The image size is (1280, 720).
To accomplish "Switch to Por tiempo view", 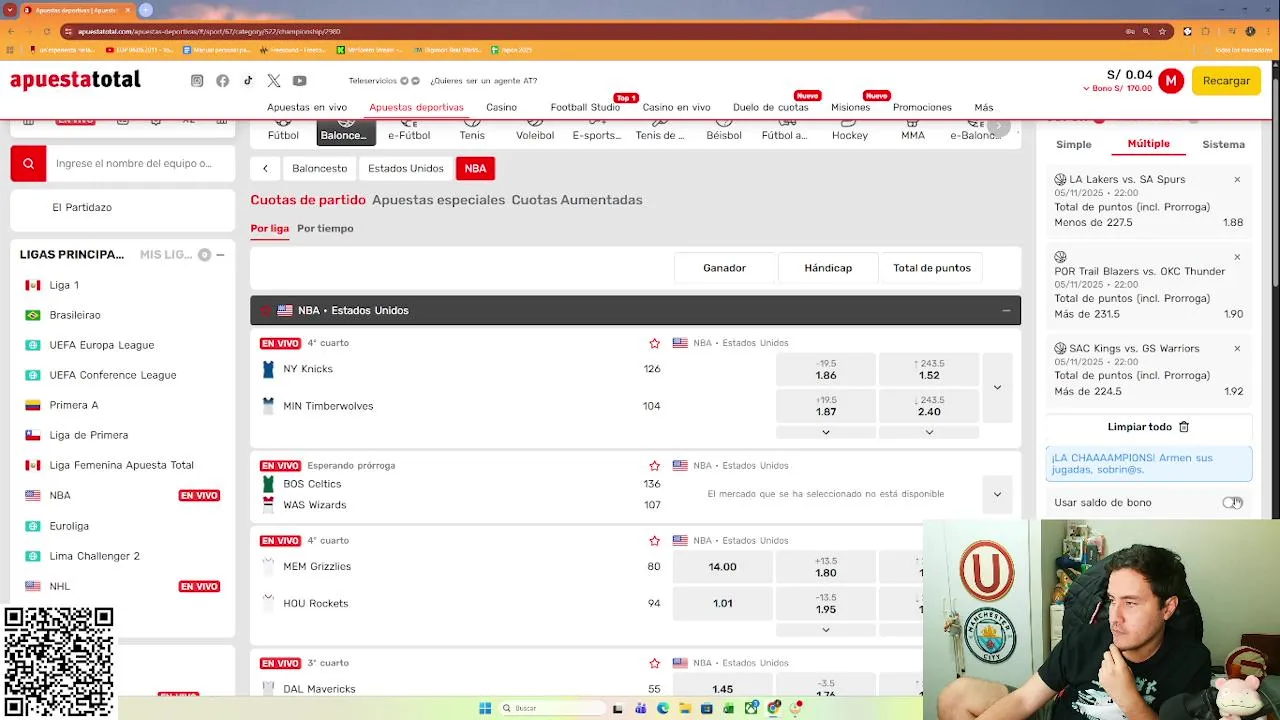I will 325,229.
